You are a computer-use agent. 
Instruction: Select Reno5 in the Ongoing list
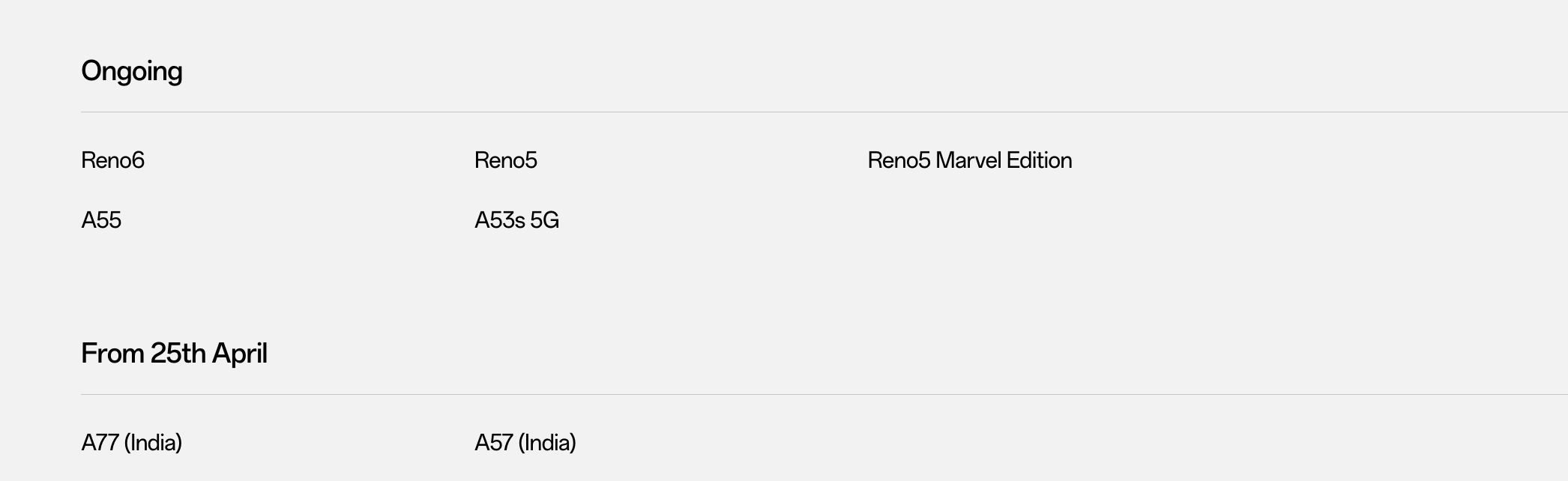click(x=506, y=160)
